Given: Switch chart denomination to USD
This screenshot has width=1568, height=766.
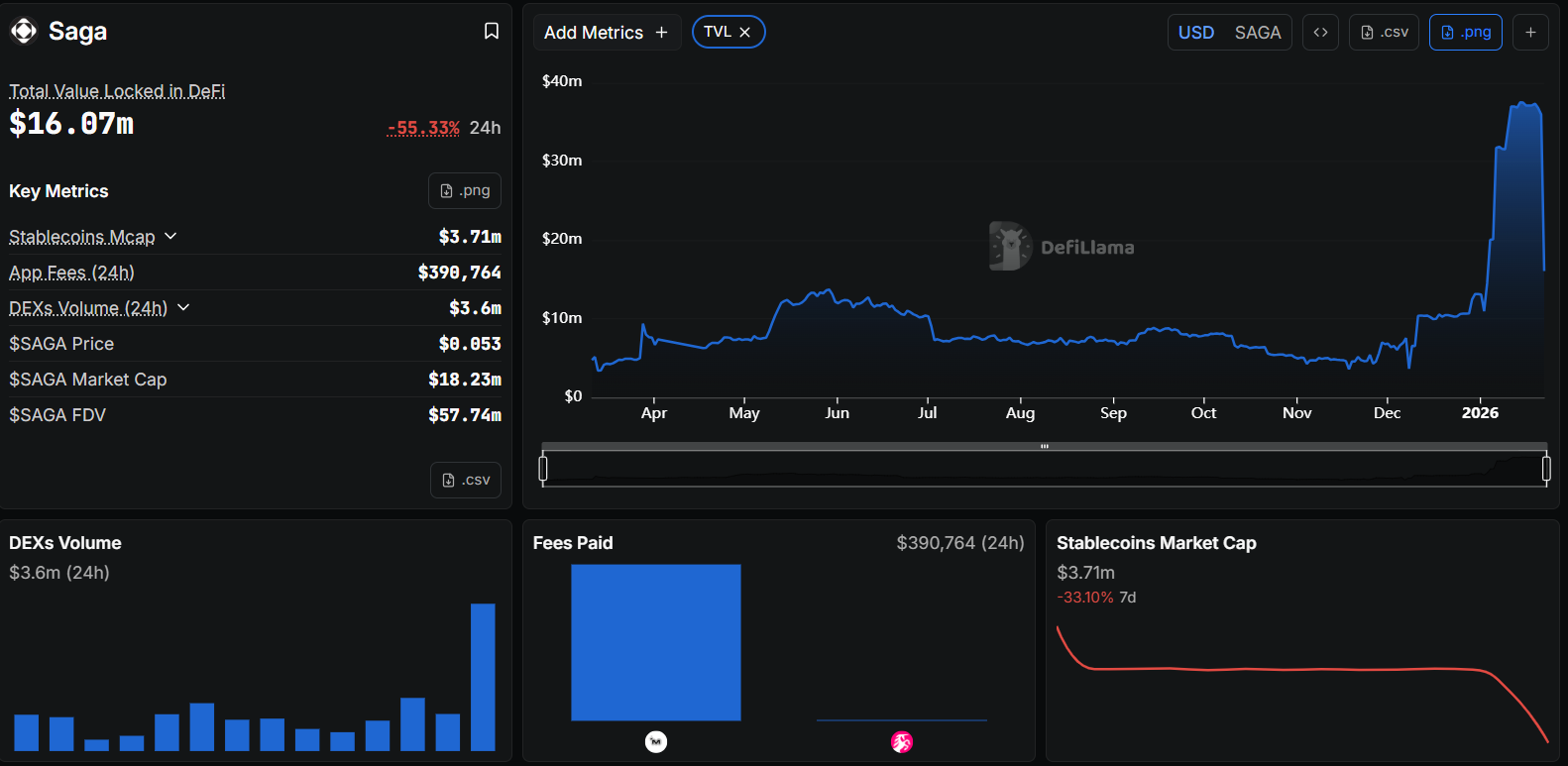Looking at the screenshot, I should pos(1196,33).
